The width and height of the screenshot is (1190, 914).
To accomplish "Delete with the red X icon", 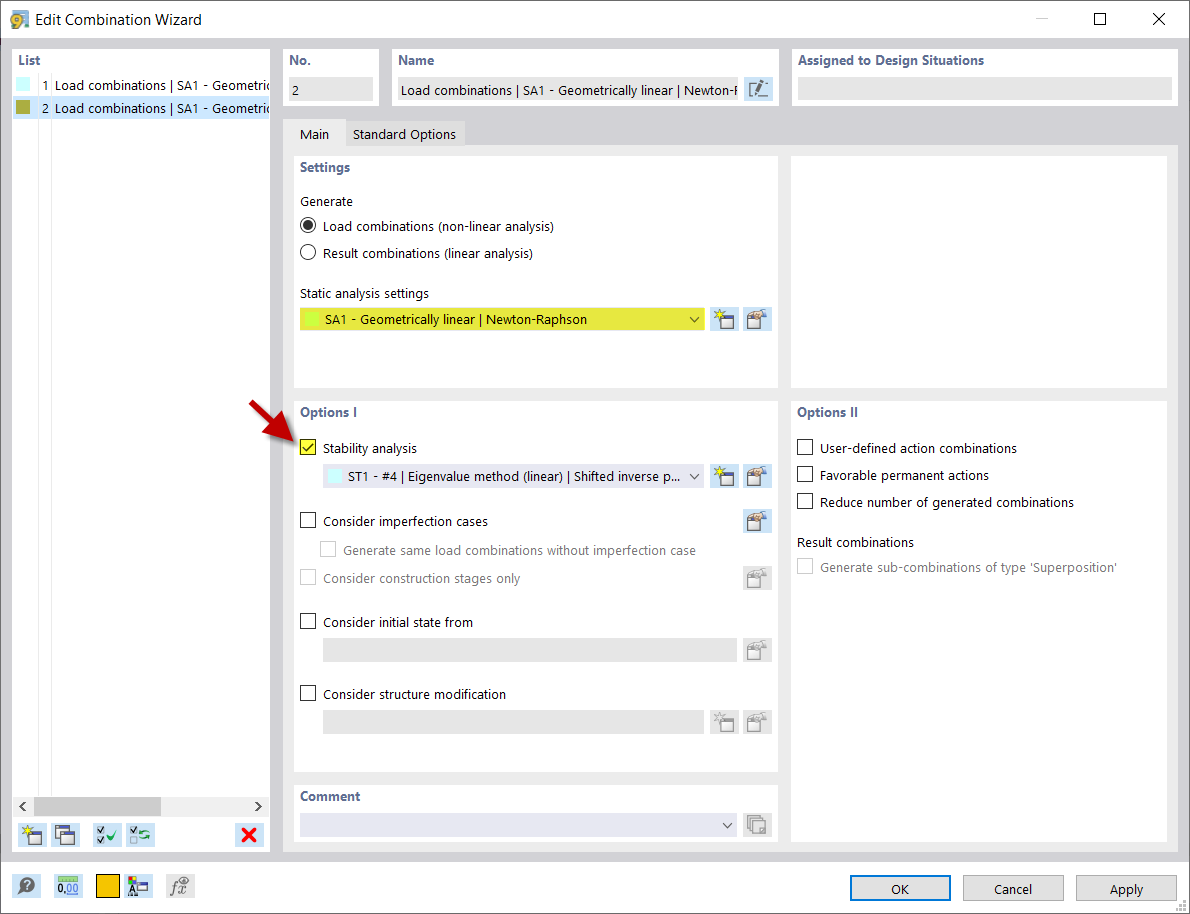I will click(249, 834).
